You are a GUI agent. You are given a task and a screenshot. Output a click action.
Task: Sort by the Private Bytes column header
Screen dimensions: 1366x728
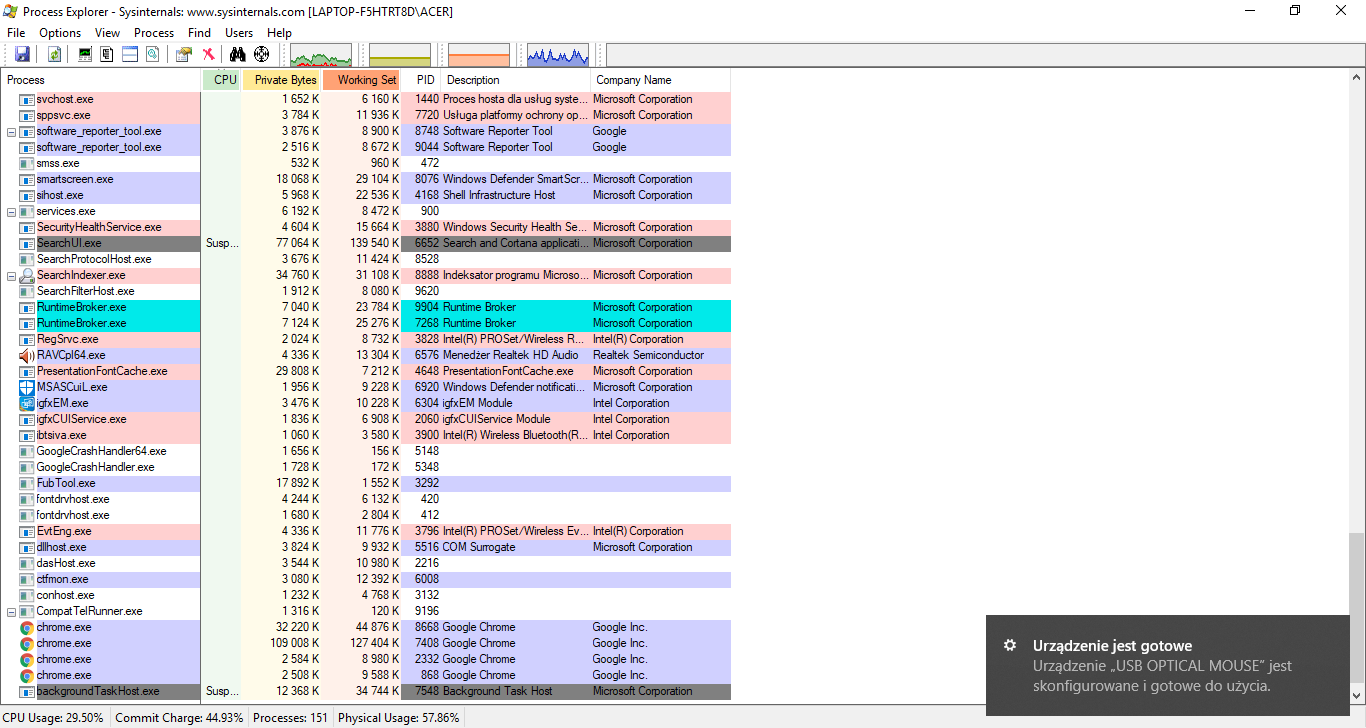282,80
